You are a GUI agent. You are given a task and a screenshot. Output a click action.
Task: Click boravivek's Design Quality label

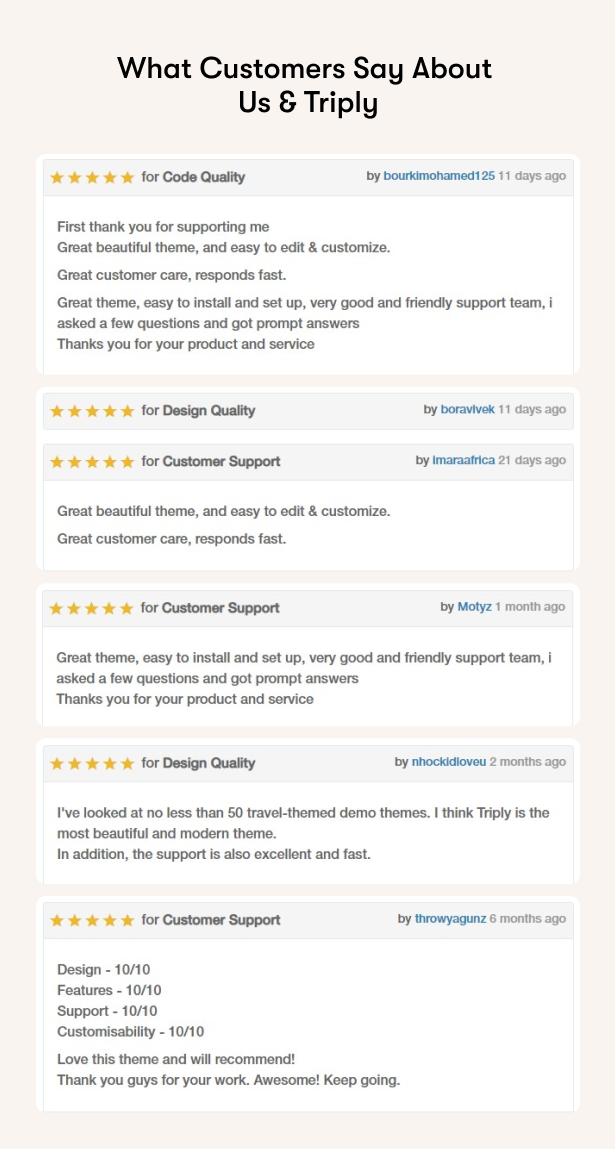209,411
